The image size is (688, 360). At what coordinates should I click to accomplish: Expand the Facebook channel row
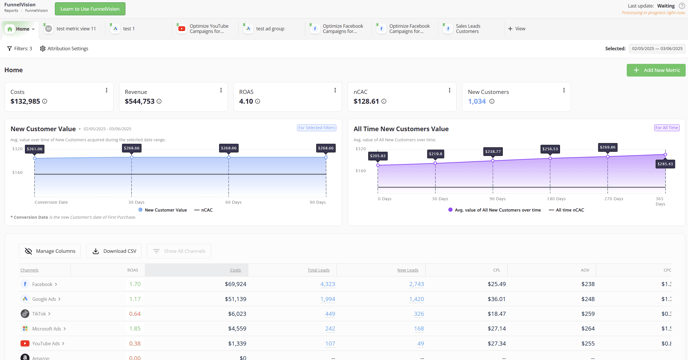point(56,284)
